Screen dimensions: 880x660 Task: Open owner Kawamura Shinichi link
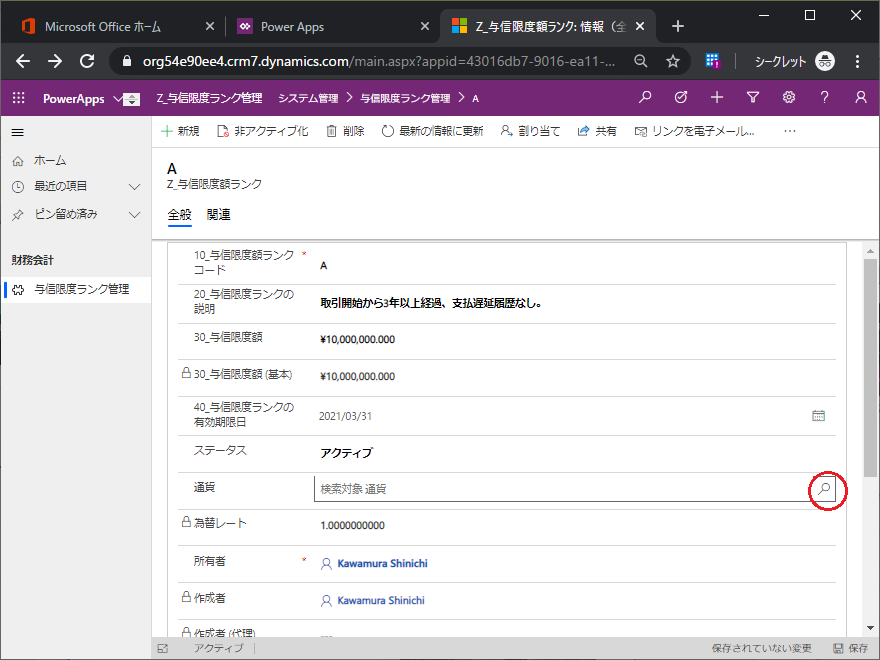click(x=382, y=563)
